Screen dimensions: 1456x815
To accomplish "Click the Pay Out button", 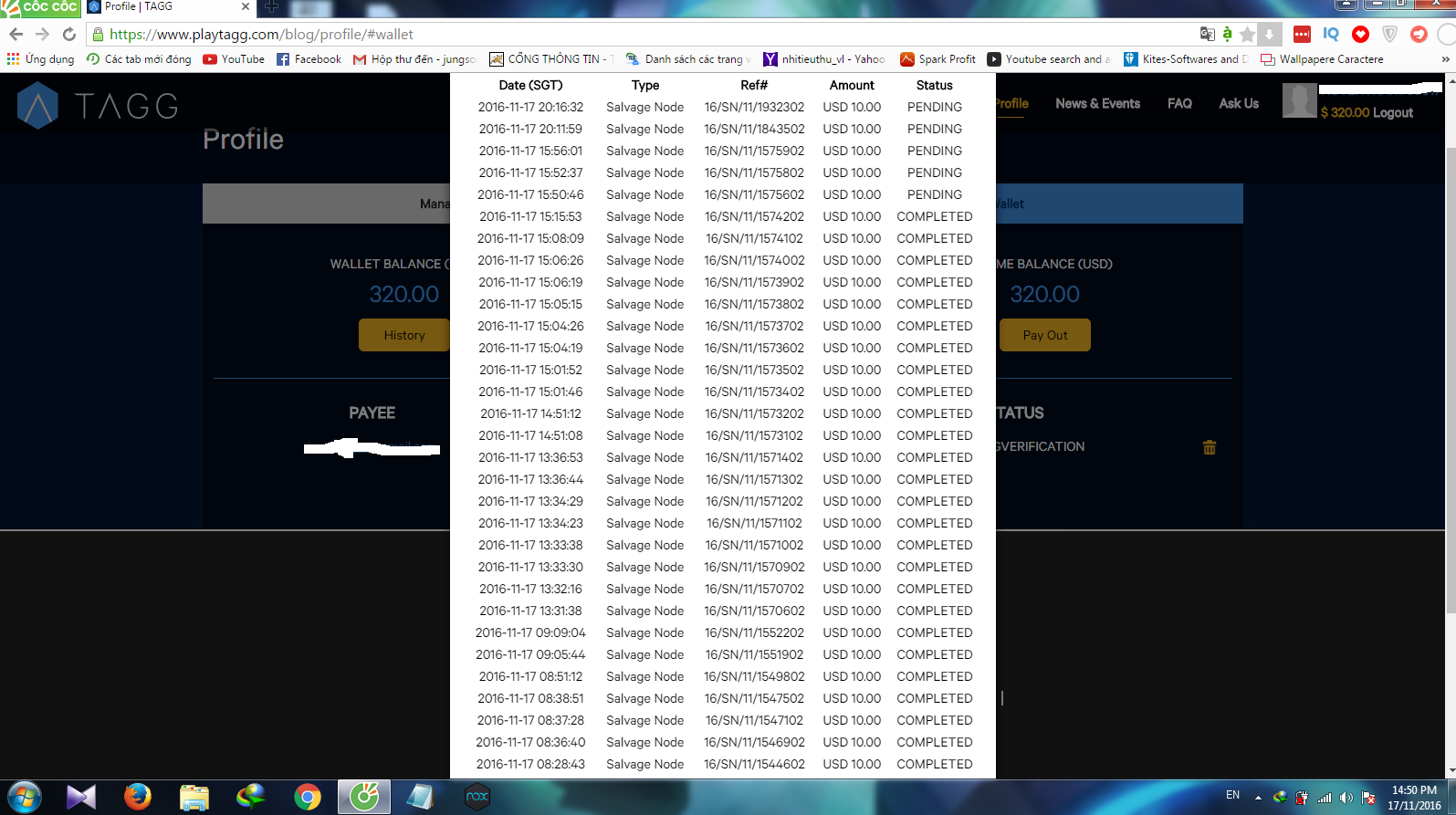I will (x=1045, y=335).
